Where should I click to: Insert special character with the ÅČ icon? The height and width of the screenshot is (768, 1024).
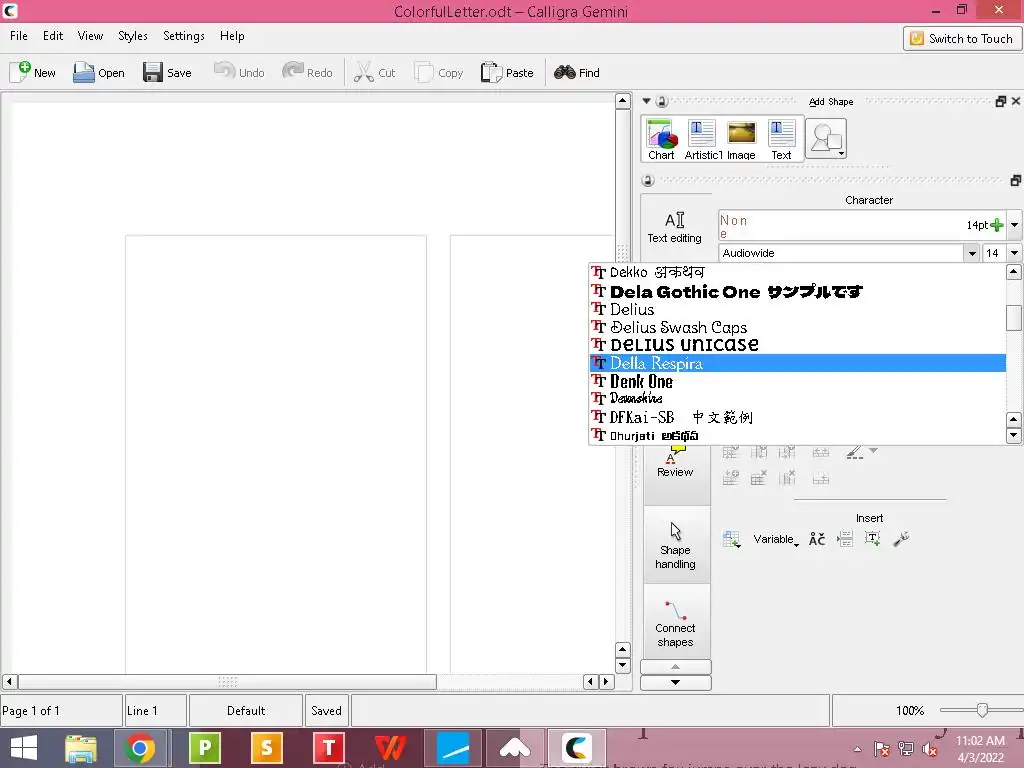817,539
